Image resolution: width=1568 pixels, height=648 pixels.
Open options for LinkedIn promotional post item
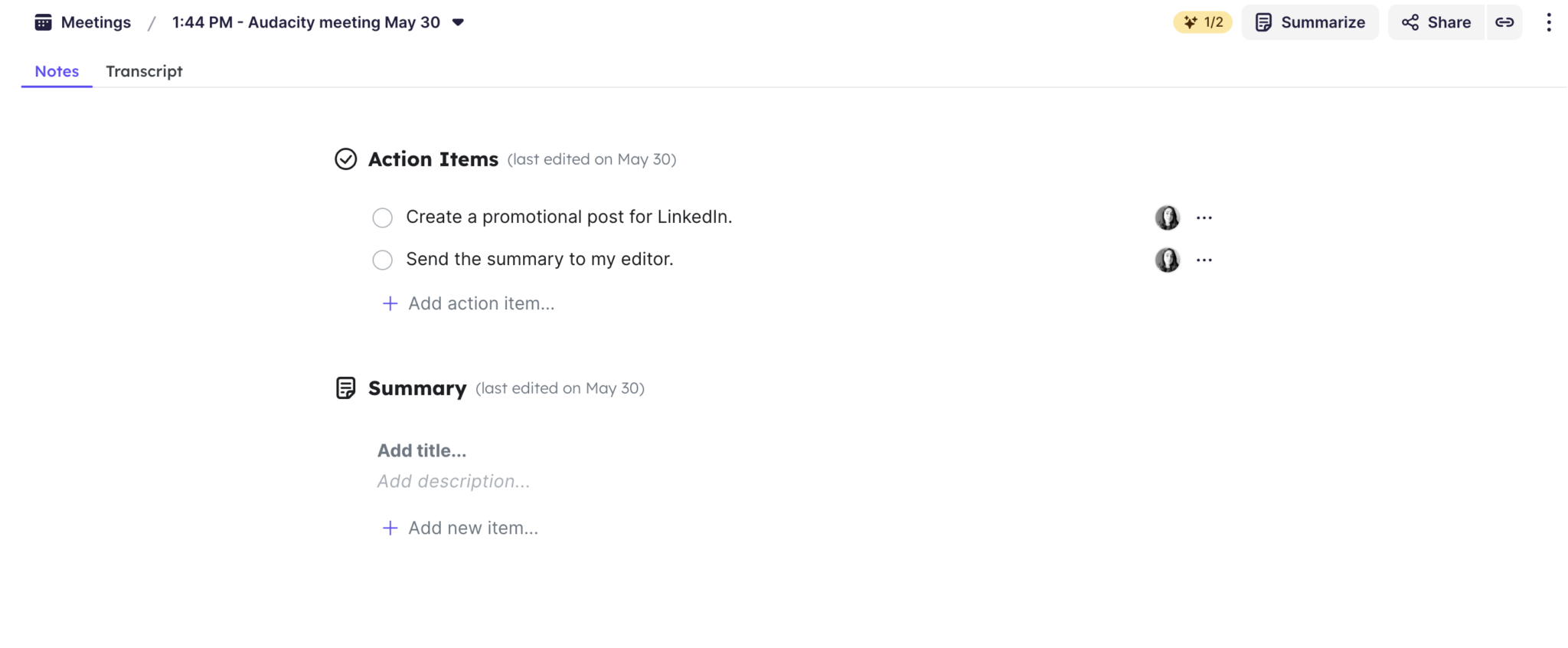[x=1204, y=218]
